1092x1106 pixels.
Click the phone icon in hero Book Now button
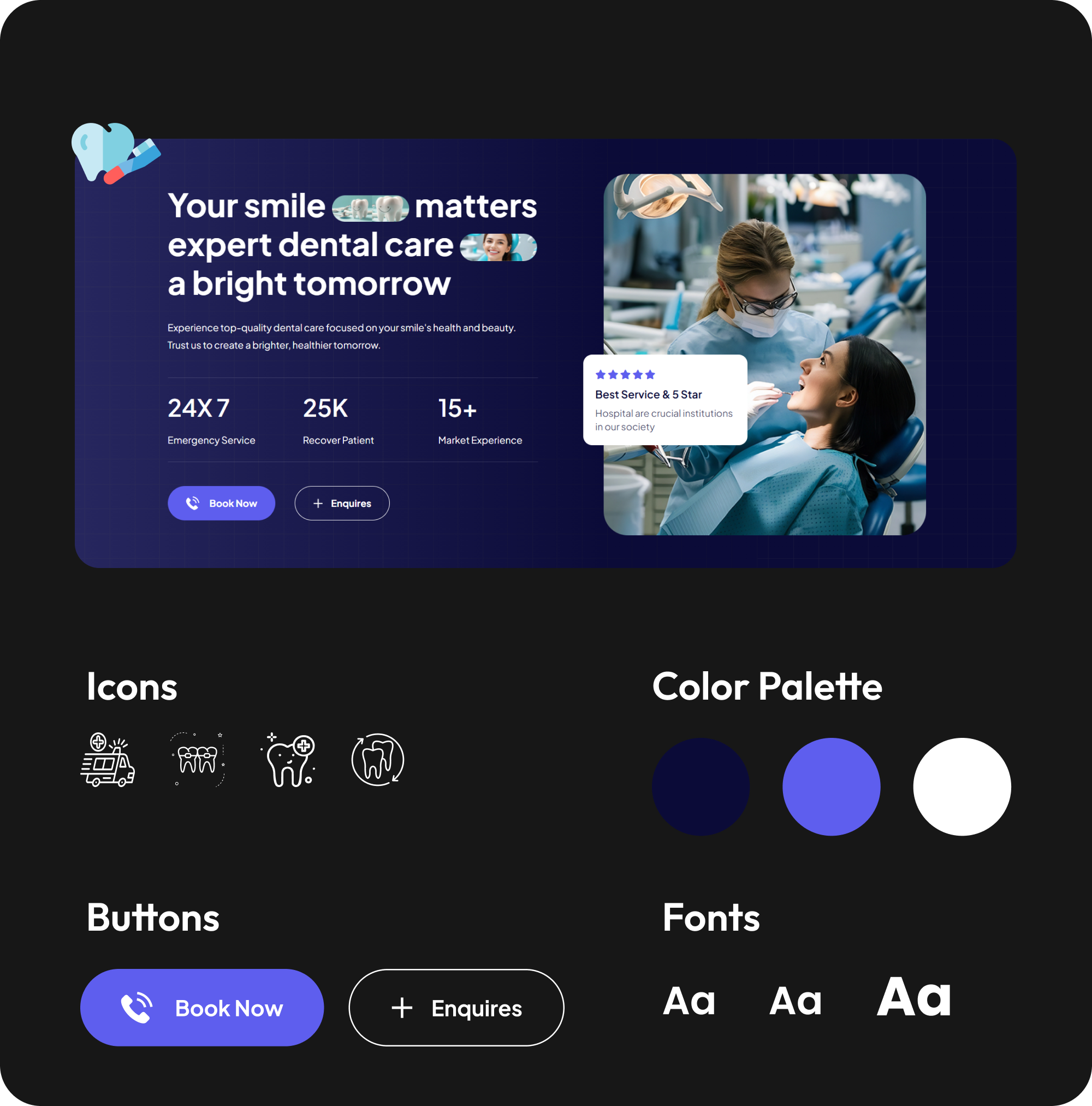[193, 503]
